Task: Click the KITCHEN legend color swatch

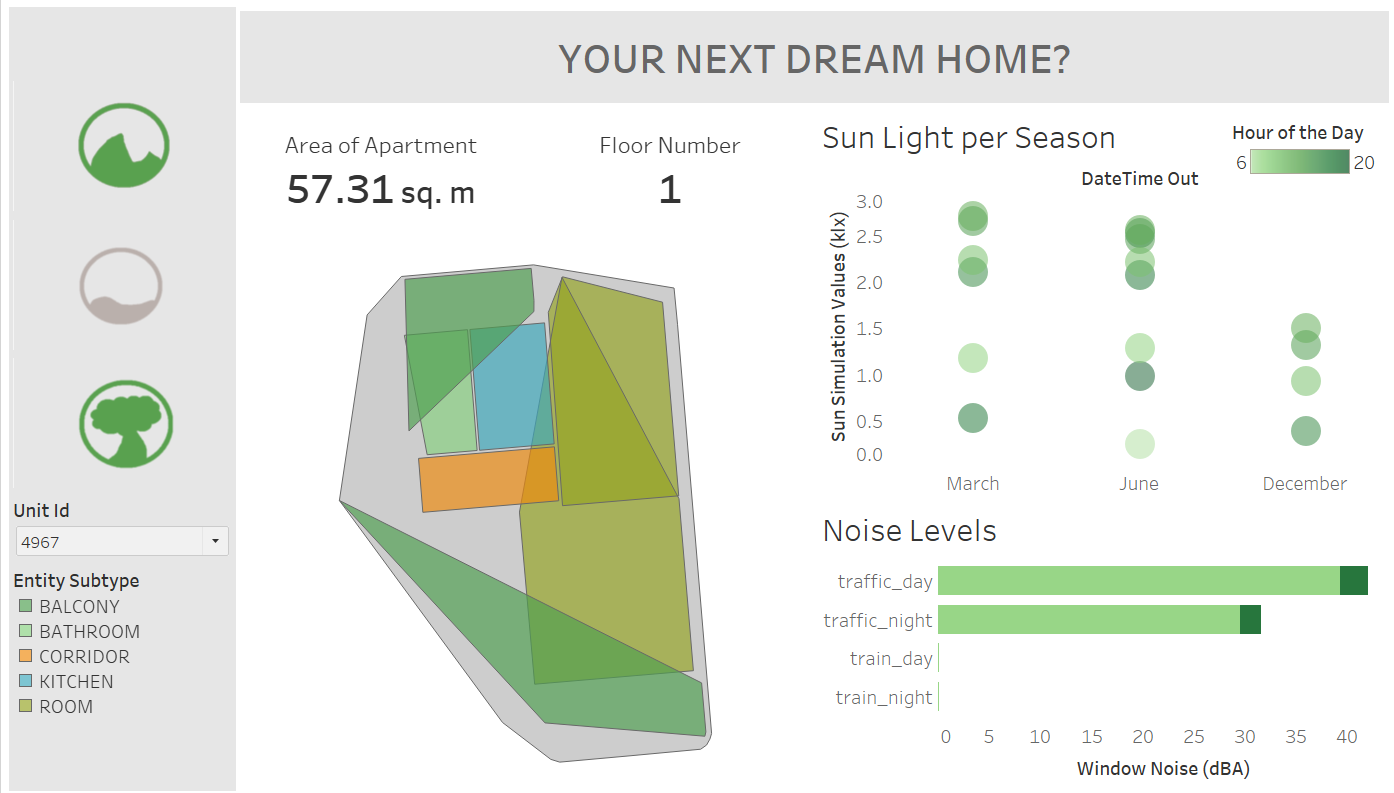Action: point(27,681)
